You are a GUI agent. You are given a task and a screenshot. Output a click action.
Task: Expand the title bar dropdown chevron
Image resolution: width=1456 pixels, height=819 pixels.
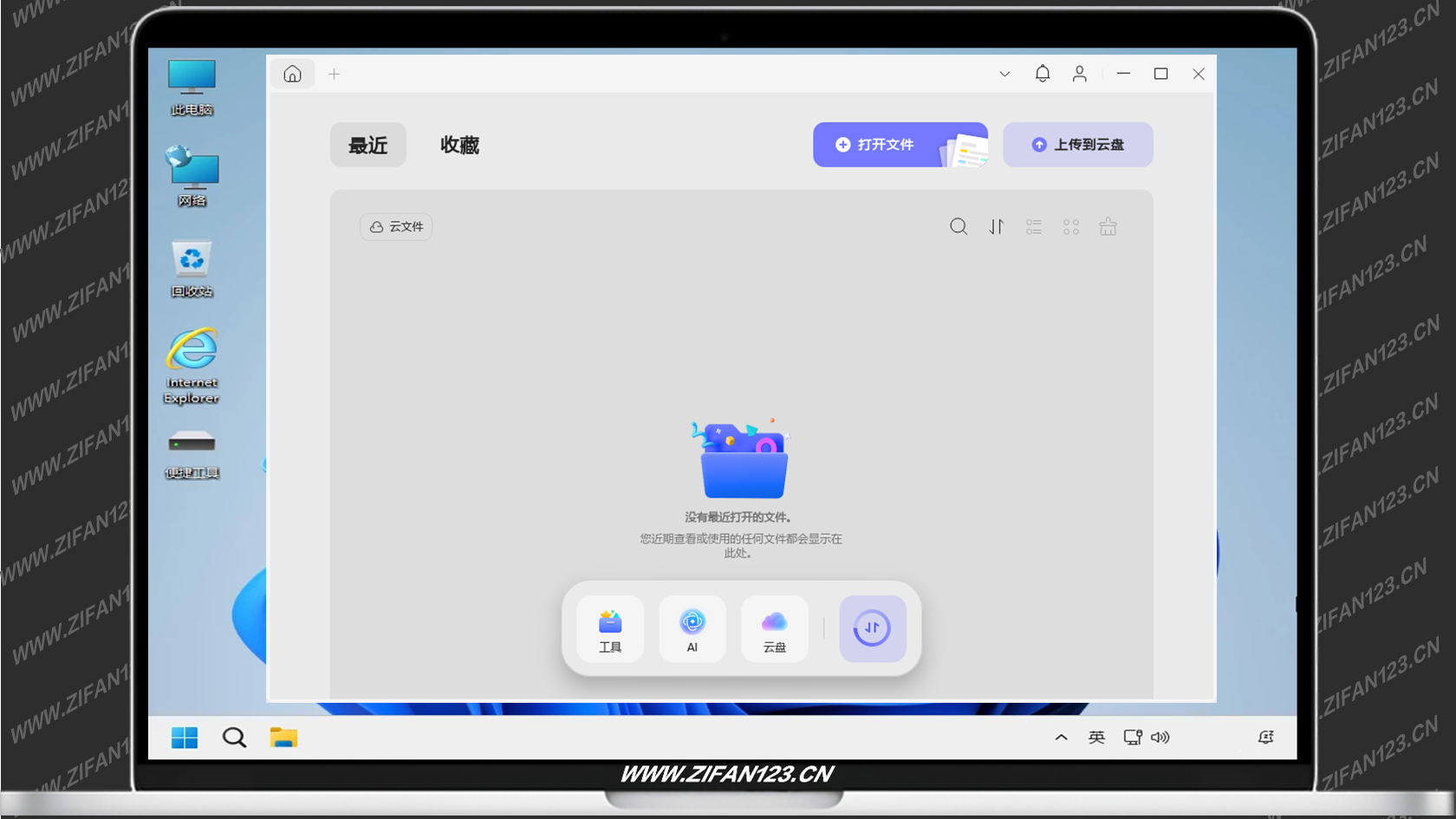click(x=1004, y=75)
